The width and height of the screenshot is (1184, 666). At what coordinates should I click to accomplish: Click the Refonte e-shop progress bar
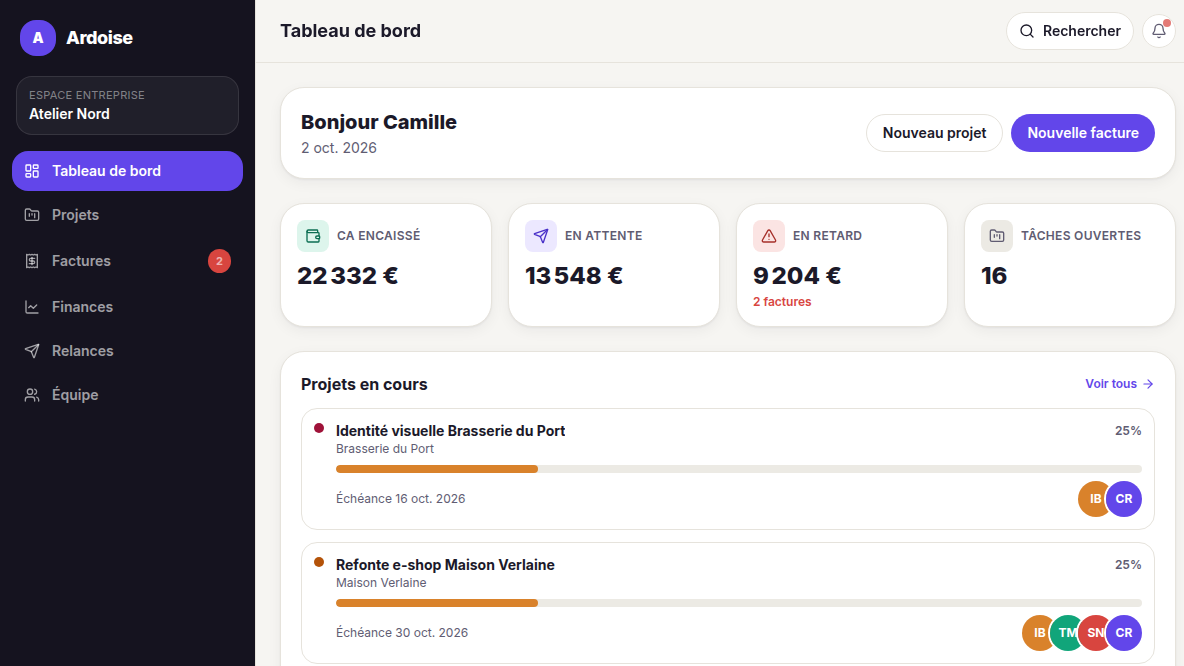coord(738,603)
